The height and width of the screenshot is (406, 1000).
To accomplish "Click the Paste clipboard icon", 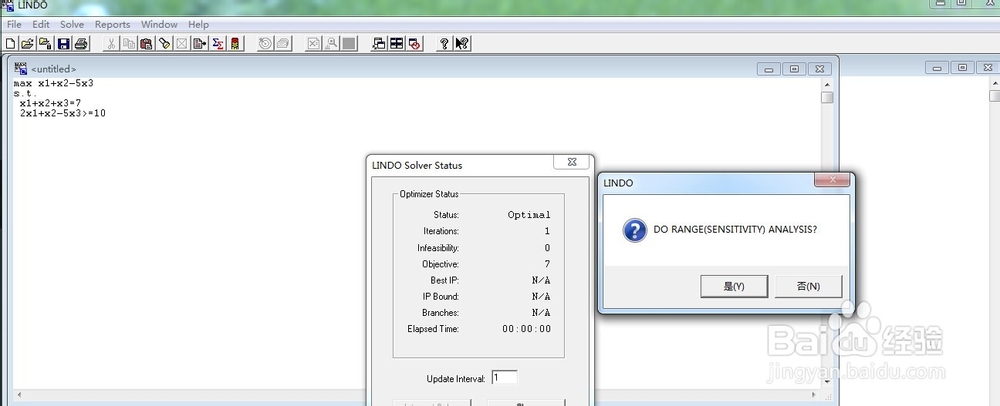I will 147,43.
